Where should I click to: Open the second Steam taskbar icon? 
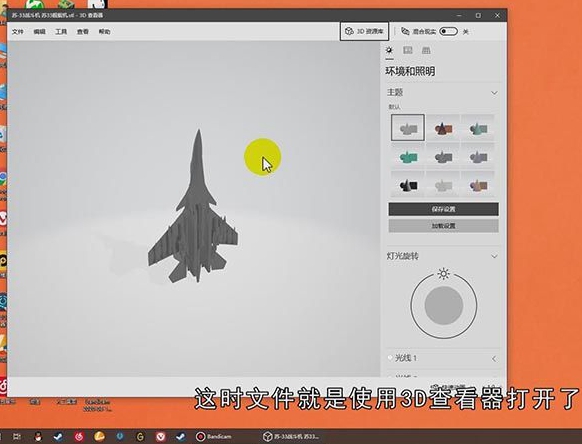pos(181,437)
